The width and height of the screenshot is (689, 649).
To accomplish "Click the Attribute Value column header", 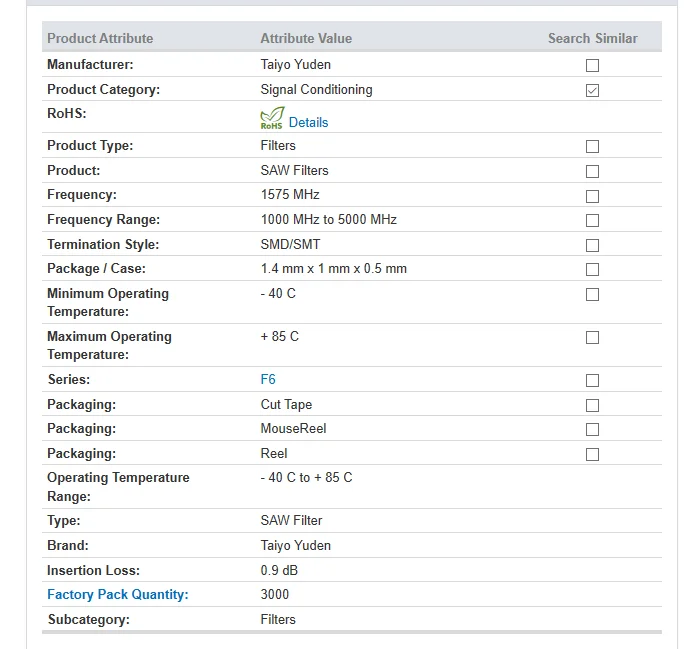I will pos(306,38).
